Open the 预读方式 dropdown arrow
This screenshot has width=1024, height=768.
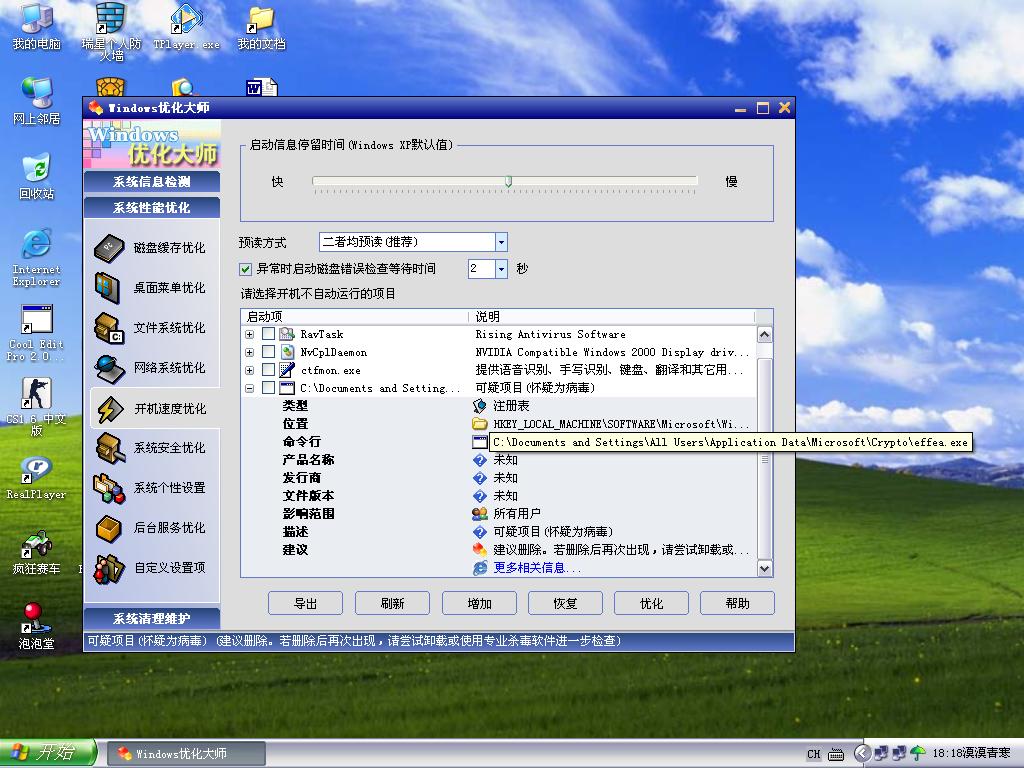501,242
